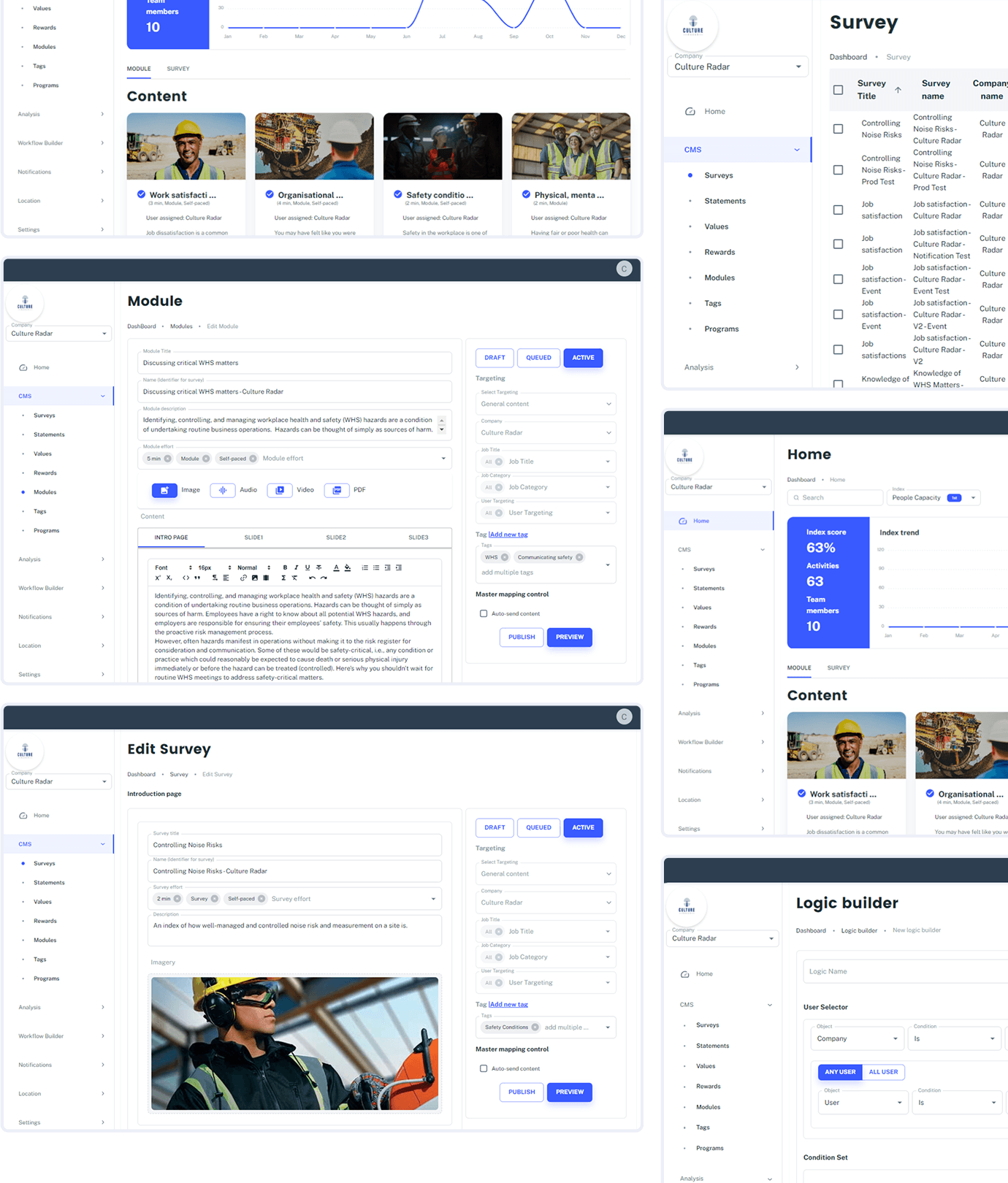Select the Audio upload icon in Module editor

pyautogui.click(x=222, y=490)
